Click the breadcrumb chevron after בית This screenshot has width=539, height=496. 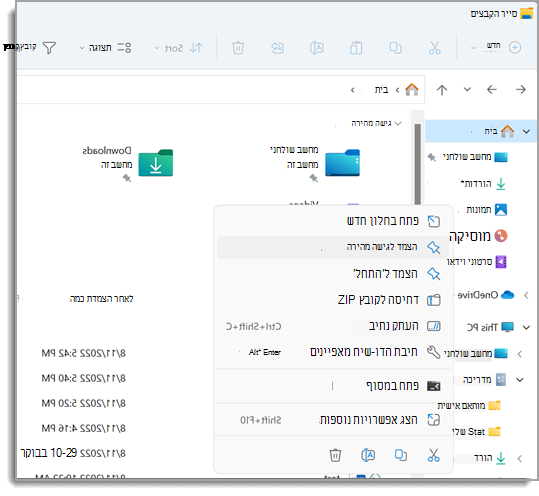point(353,90)
